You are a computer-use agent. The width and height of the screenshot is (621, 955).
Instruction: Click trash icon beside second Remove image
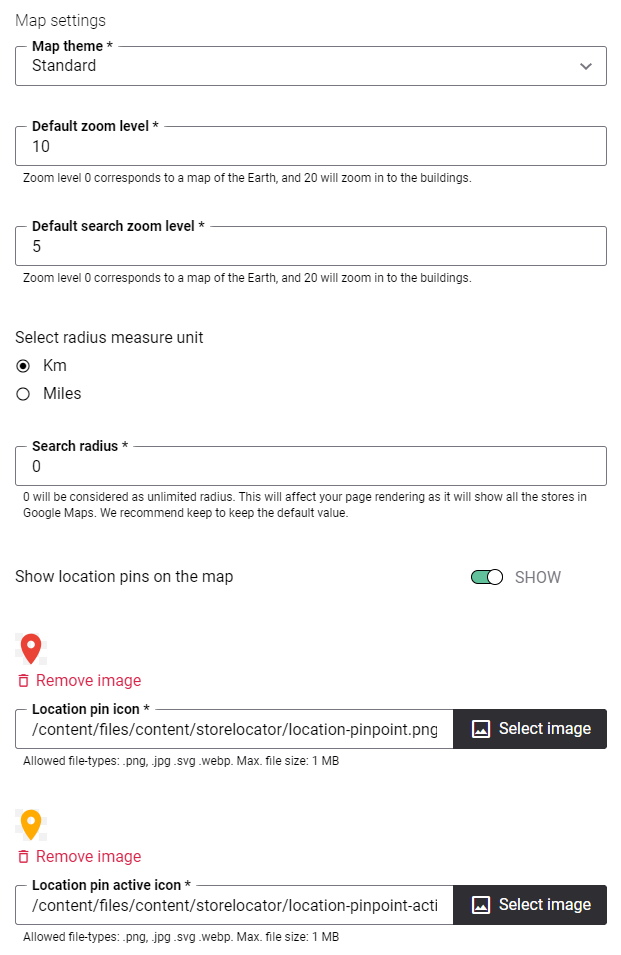(x=23, y=856)
